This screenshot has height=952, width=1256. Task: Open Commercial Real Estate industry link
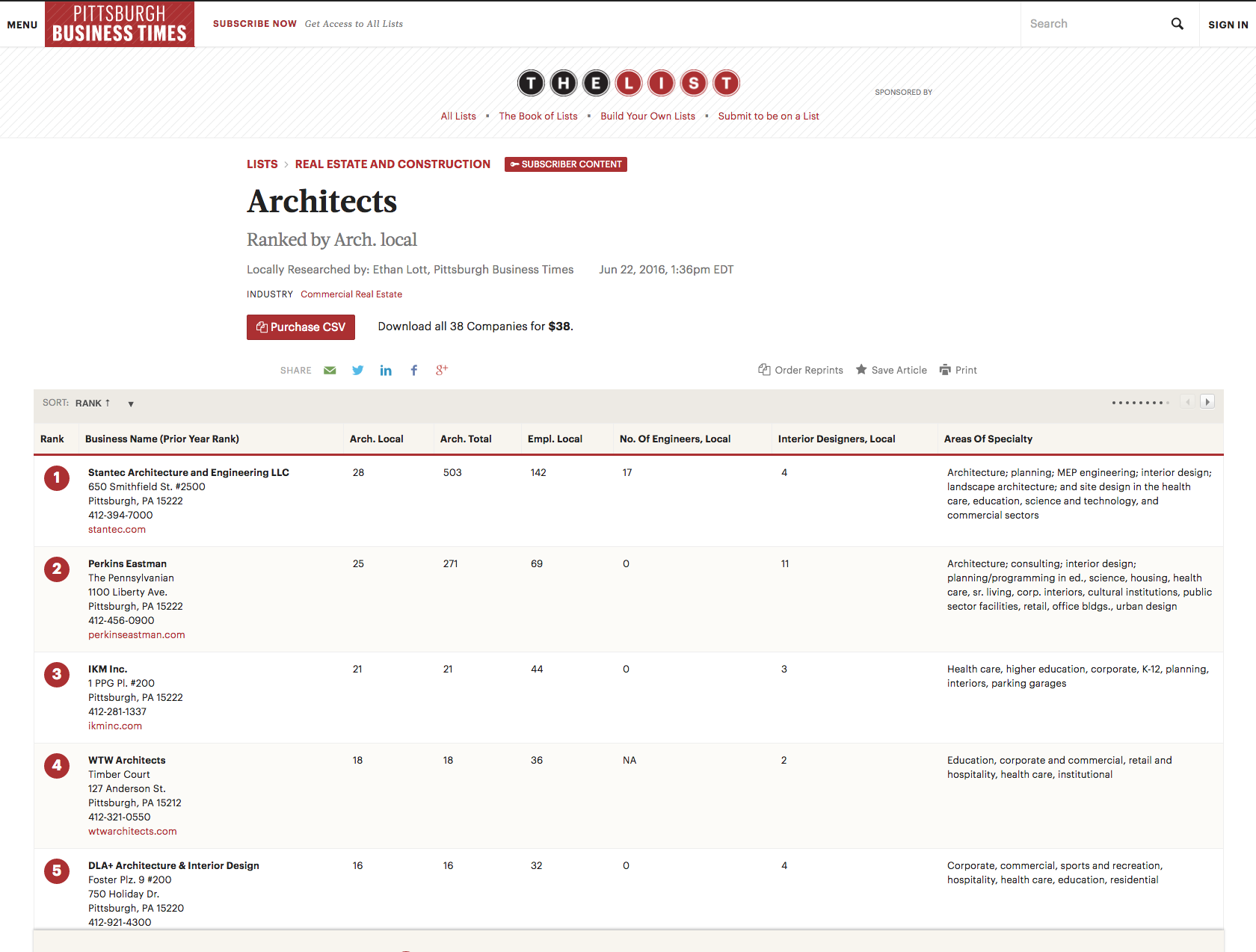point(351,294)
